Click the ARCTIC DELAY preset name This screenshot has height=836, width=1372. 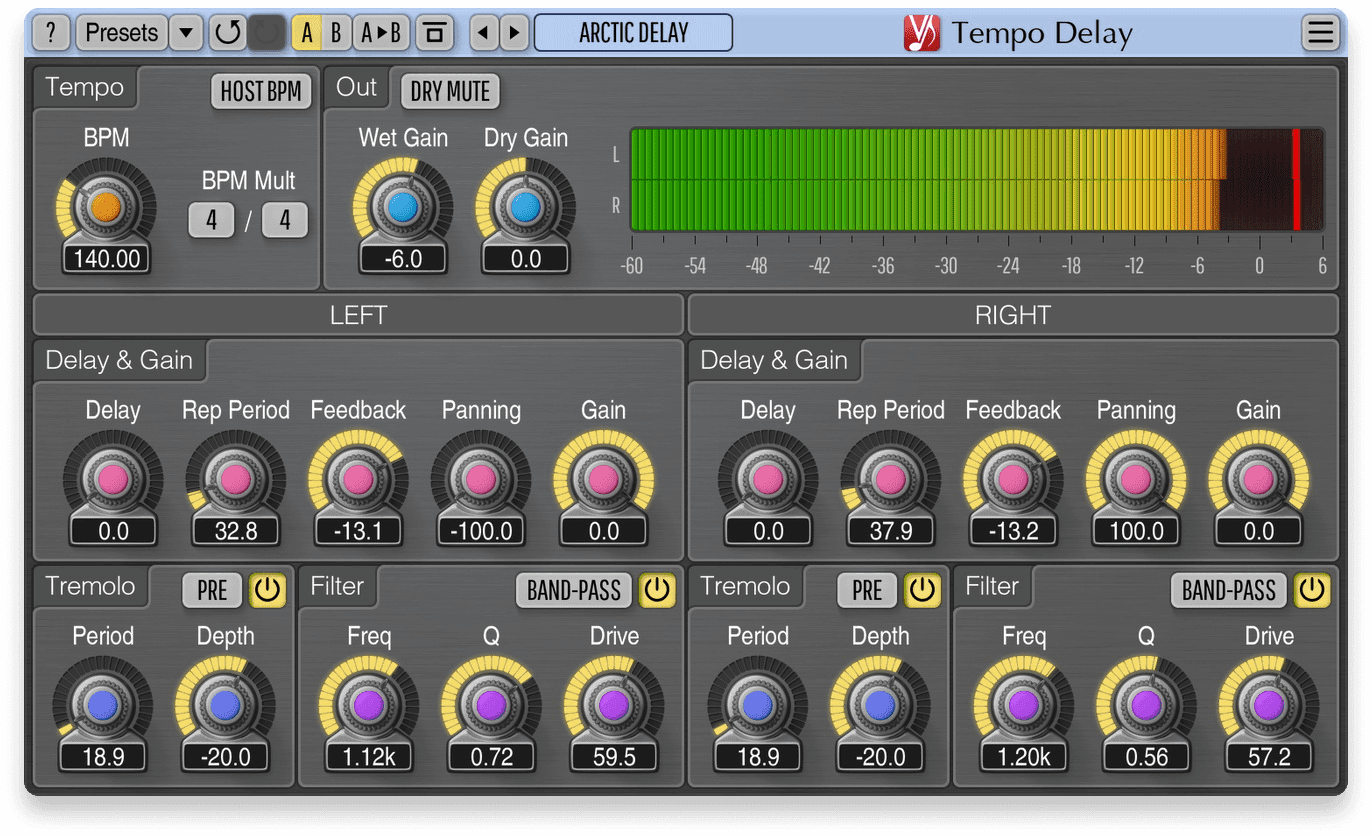point(633,32)
